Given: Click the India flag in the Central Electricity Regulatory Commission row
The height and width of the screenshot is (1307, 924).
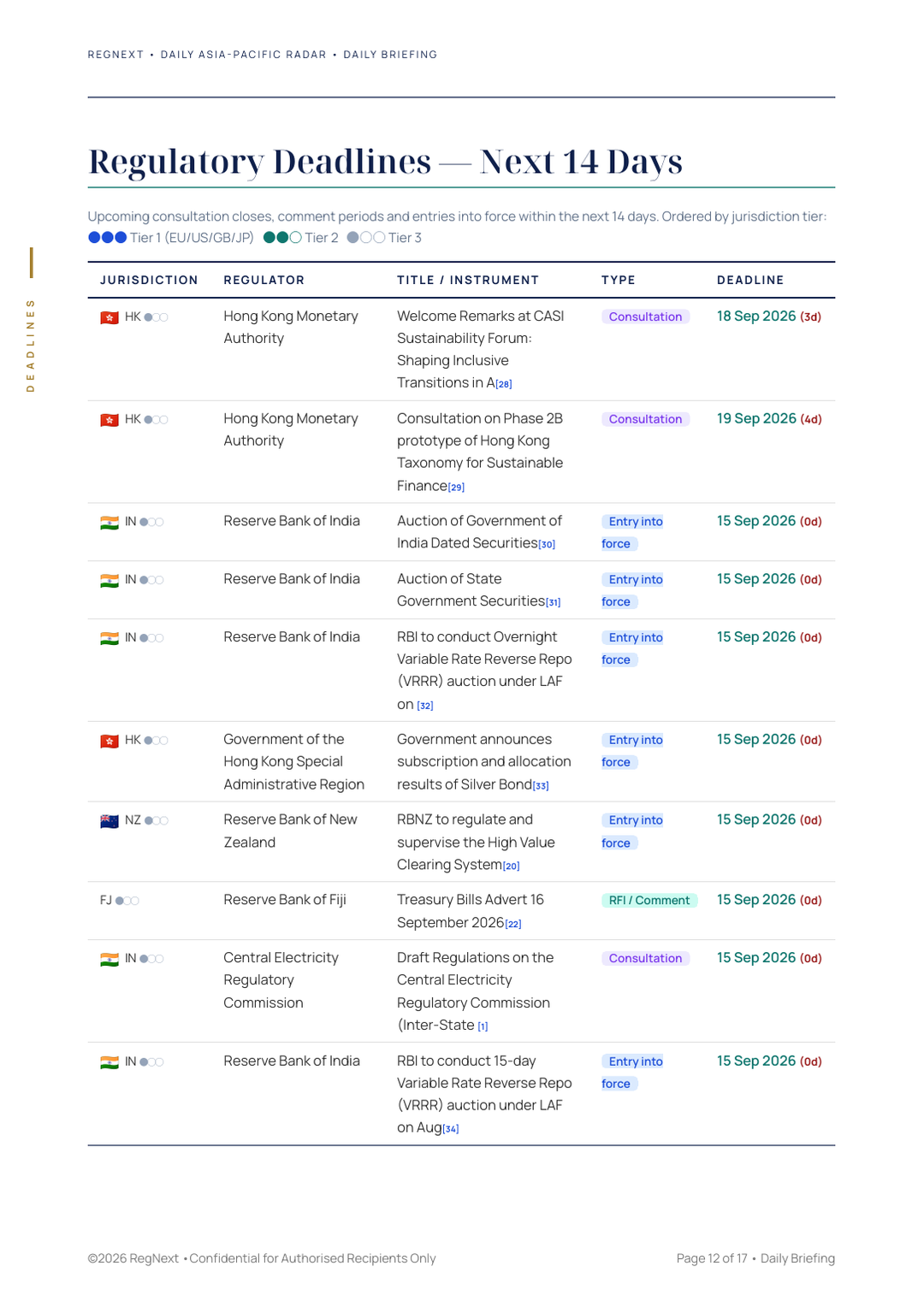Looking at the screenshot, I should [x=110, y=960].
